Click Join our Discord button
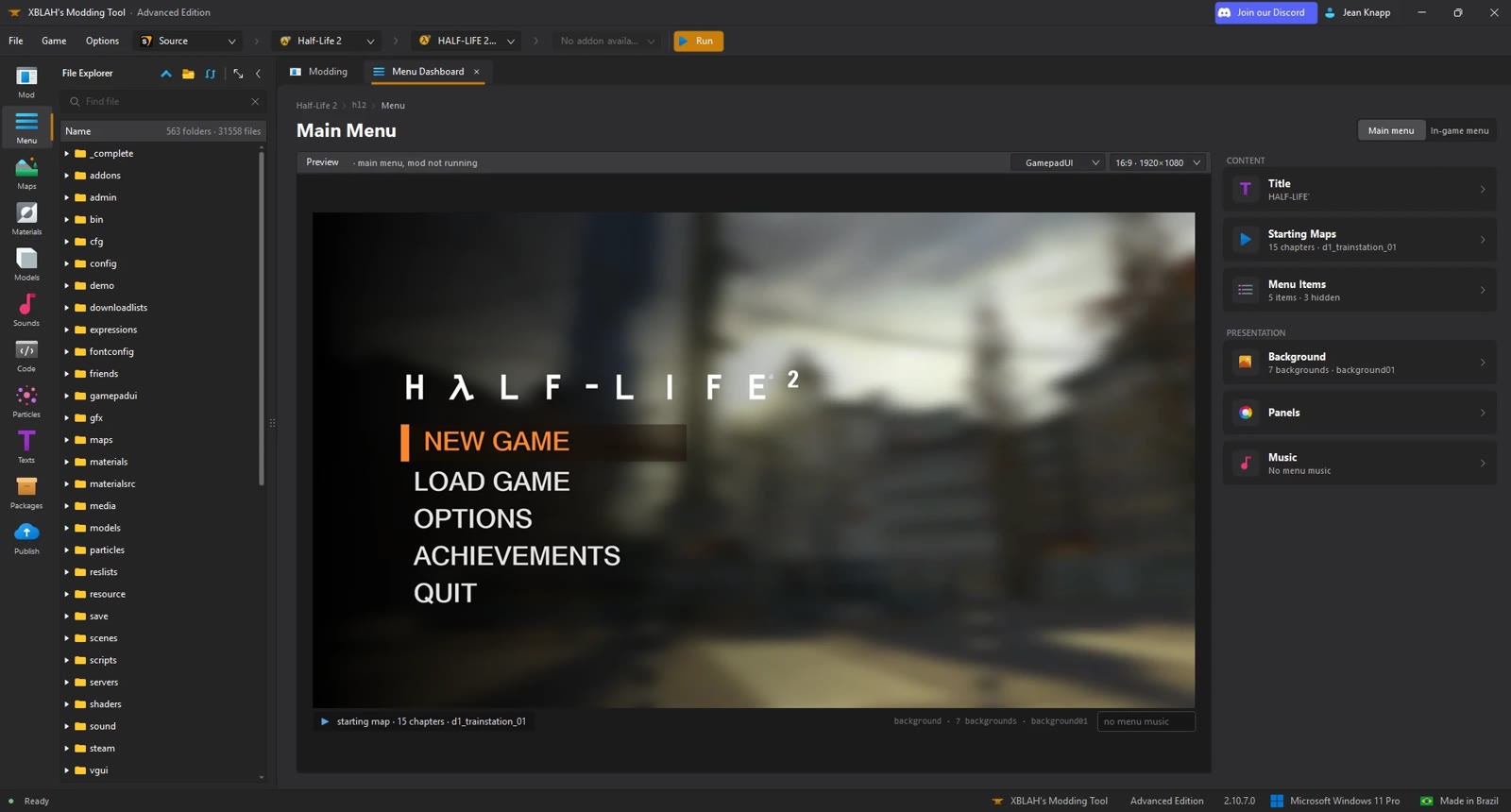 [x=1265, y=12]
